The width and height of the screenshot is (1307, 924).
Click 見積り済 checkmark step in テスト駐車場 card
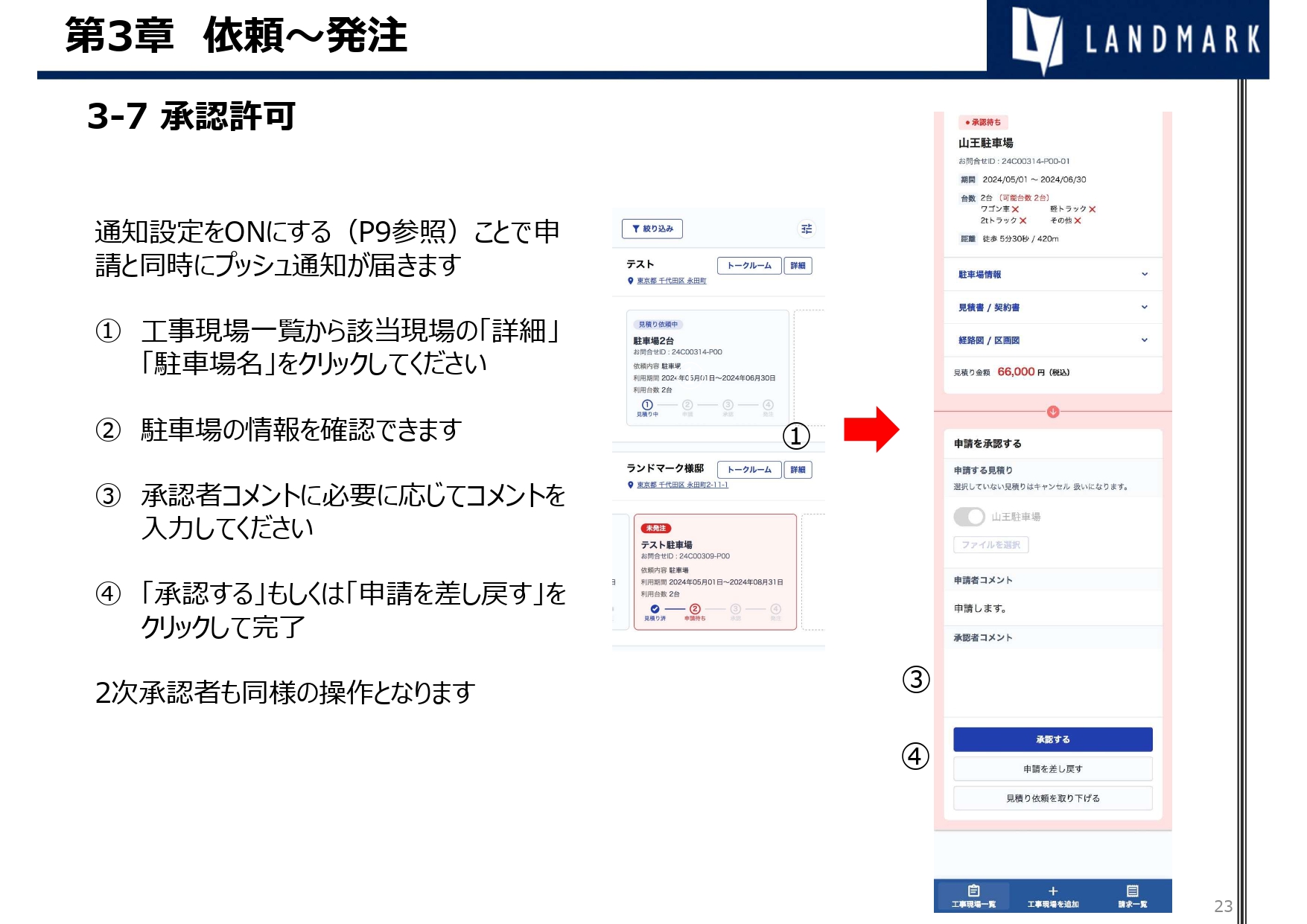[x=655, y=609]
